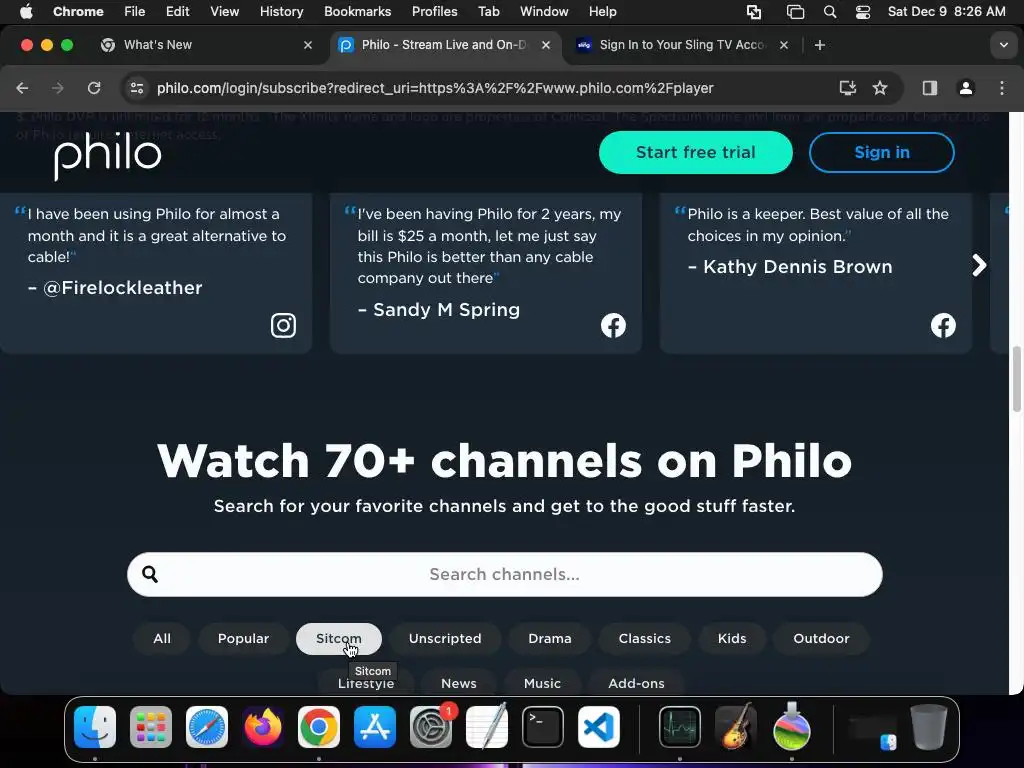Open Finder from the dock
Screen dimensions: 1024x768
95,727
